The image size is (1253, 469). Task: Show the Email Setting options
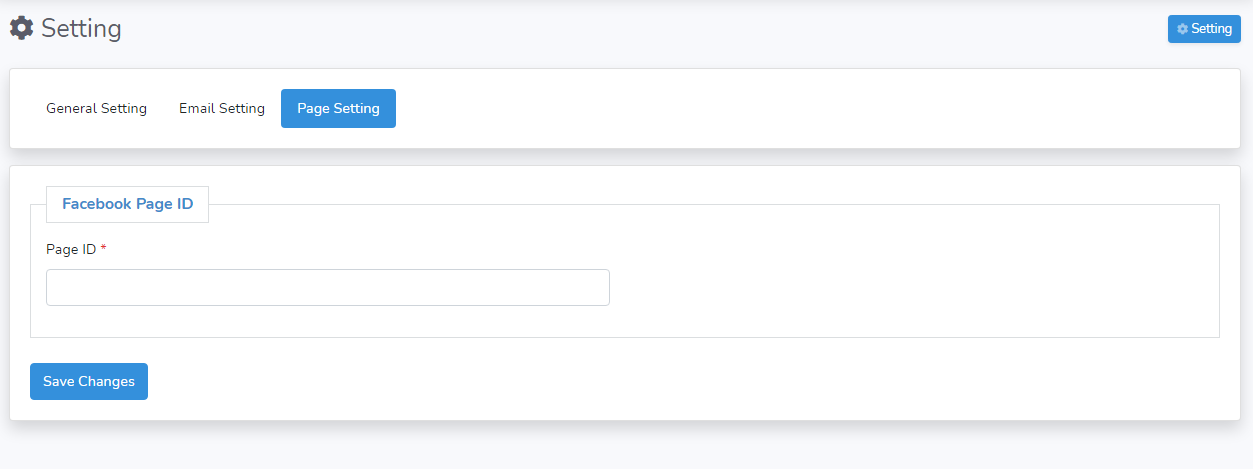222,109
